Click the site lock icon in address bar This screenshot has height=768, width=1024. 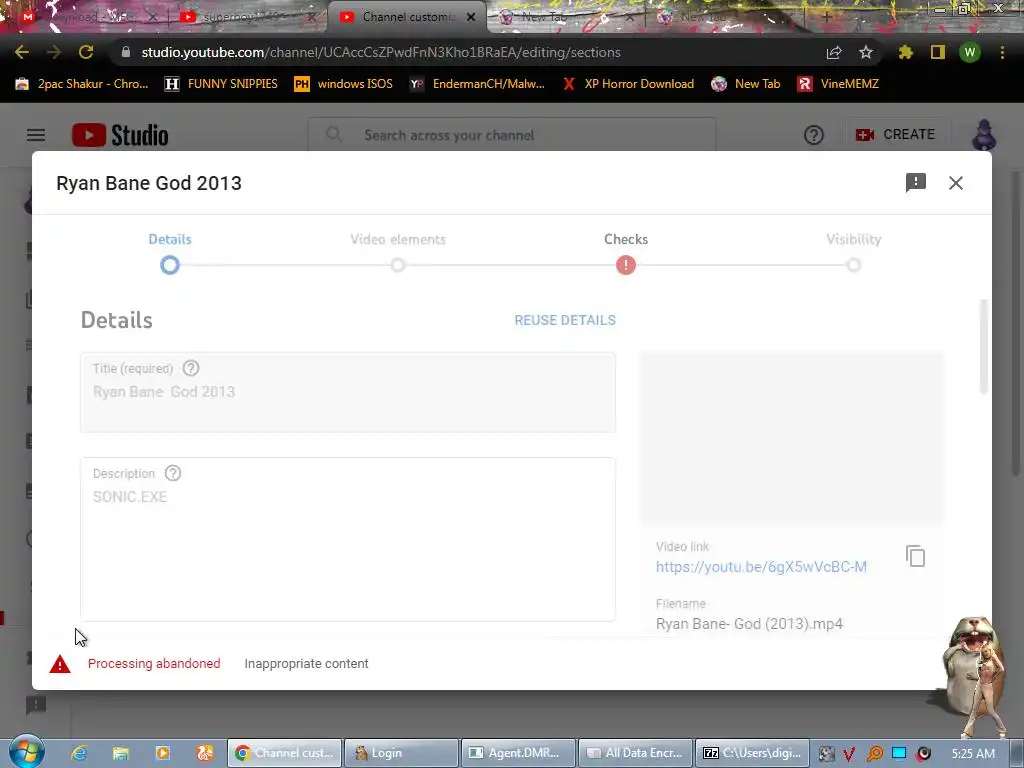pyautogui.click(x=125, y=52)
